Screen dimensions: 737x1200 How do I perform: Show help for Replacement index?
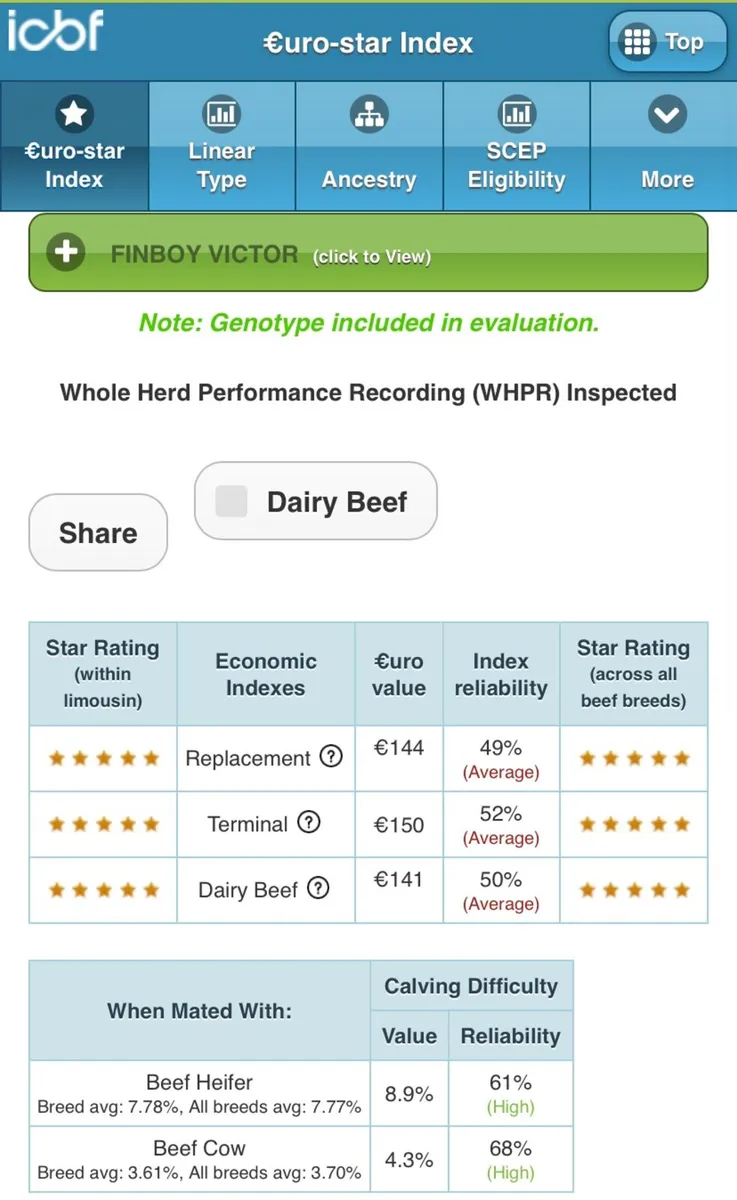click(330, 757)
